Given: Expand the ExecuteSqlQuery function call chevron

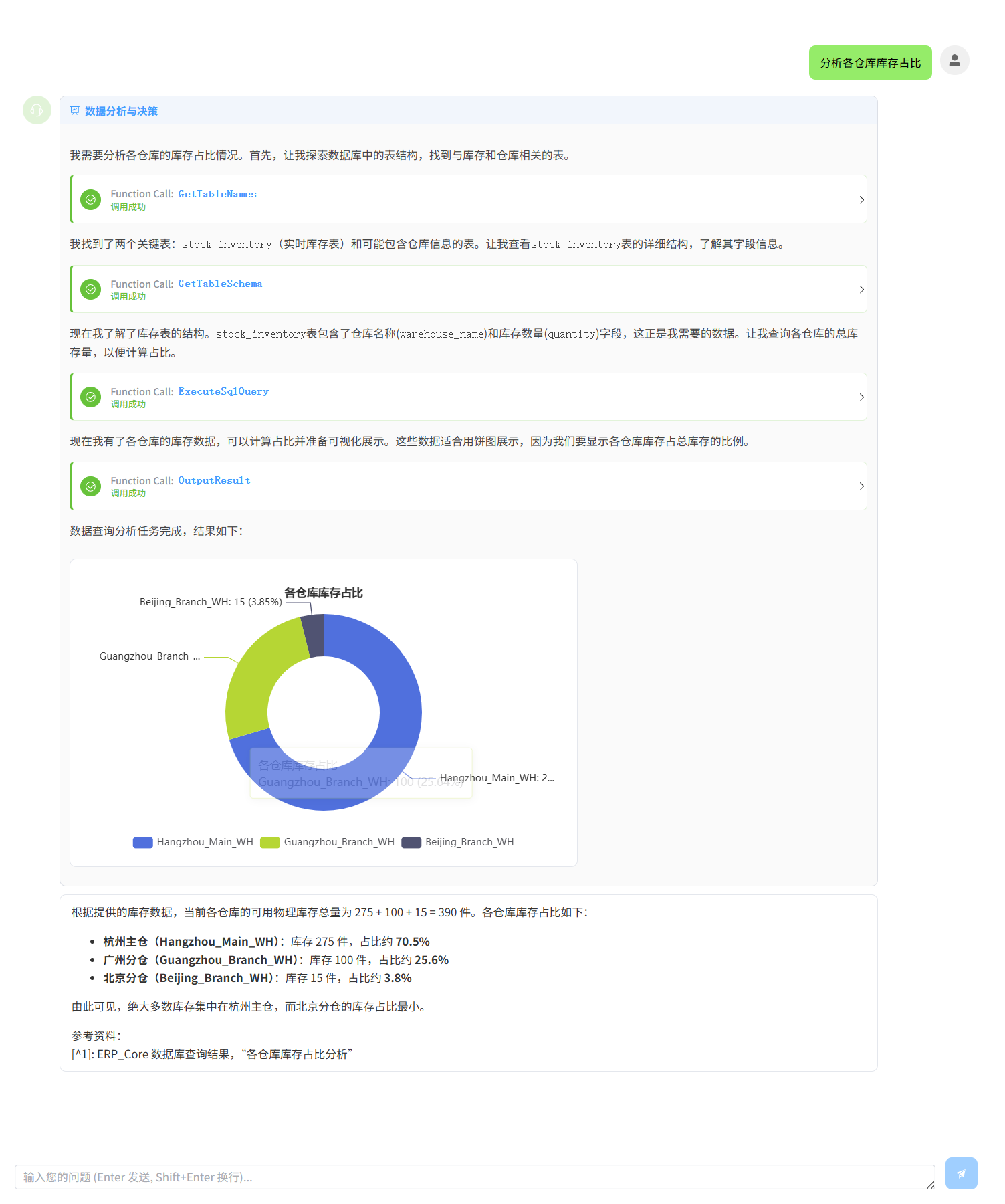Looking at the screenshot, I should [861, 397].
